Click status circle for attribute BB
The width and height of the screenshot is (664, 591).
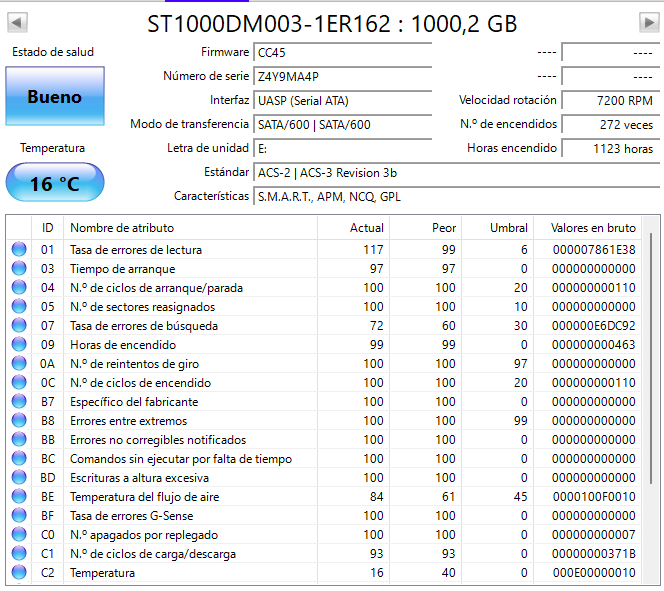point(19,439)
